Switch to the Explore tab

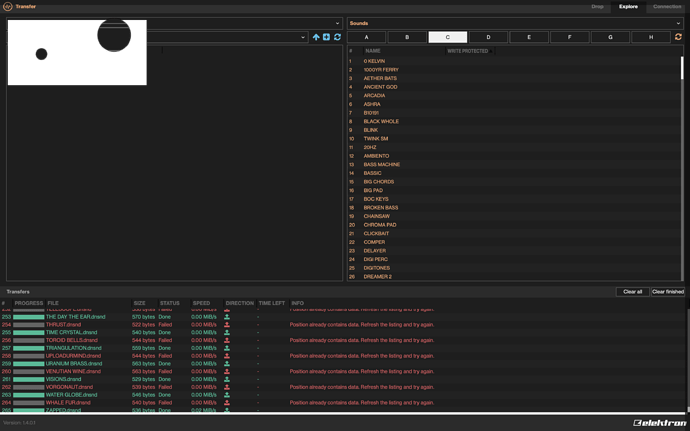pyautogui.click(x=628, y=7)
